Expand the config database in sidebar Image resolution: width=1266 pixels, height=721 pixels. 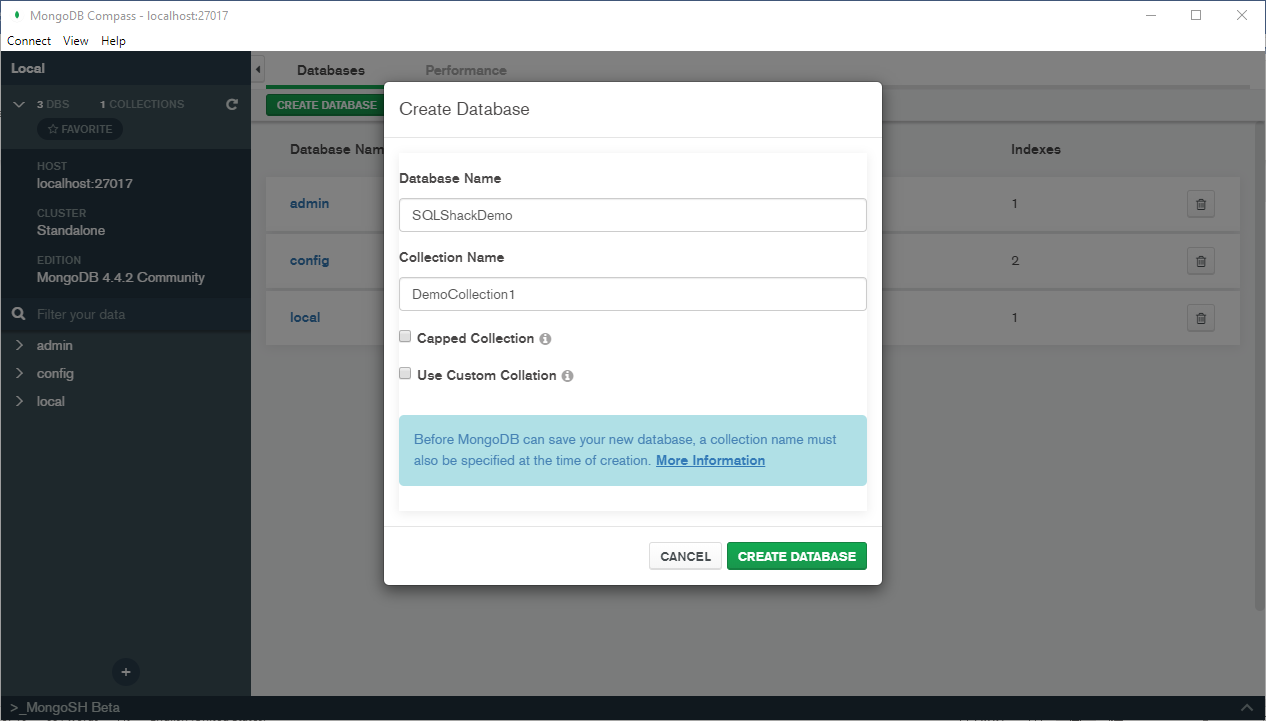[19, 373]
